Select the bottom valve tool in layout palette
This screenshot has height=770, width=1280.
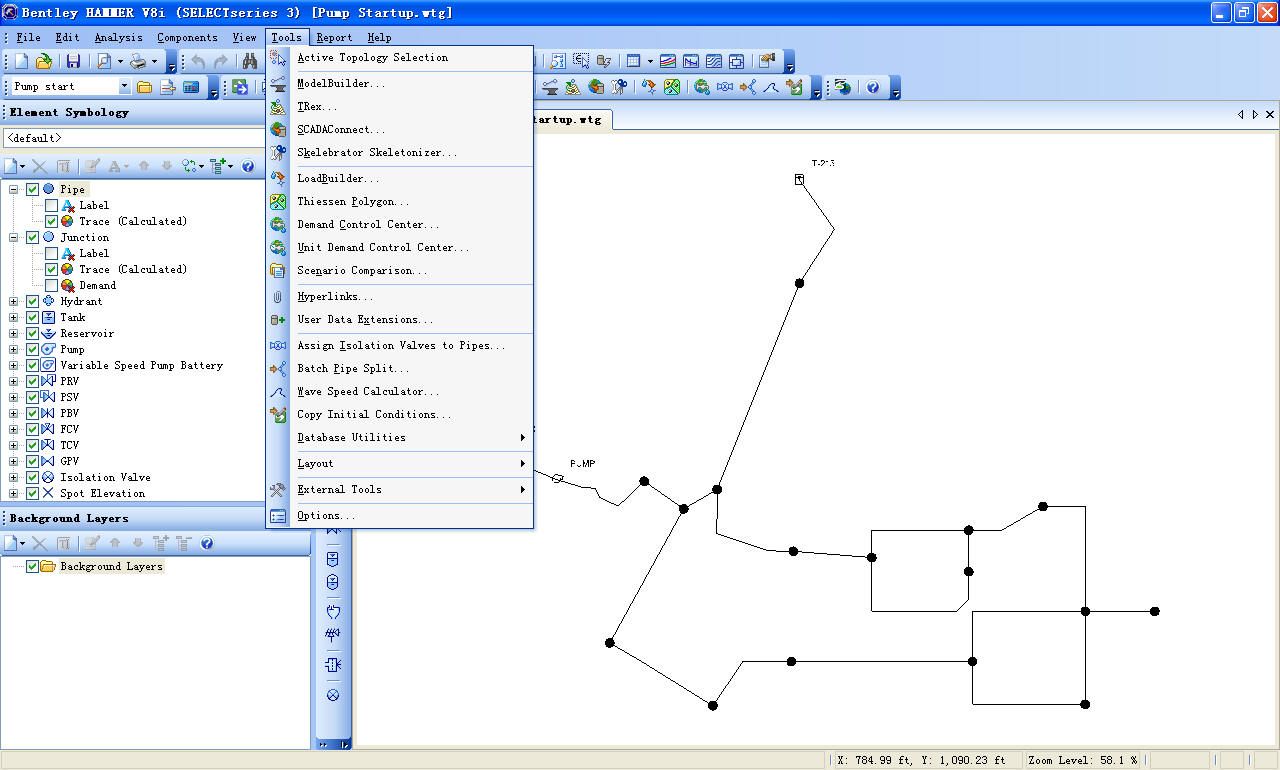(x=333, y=695)
